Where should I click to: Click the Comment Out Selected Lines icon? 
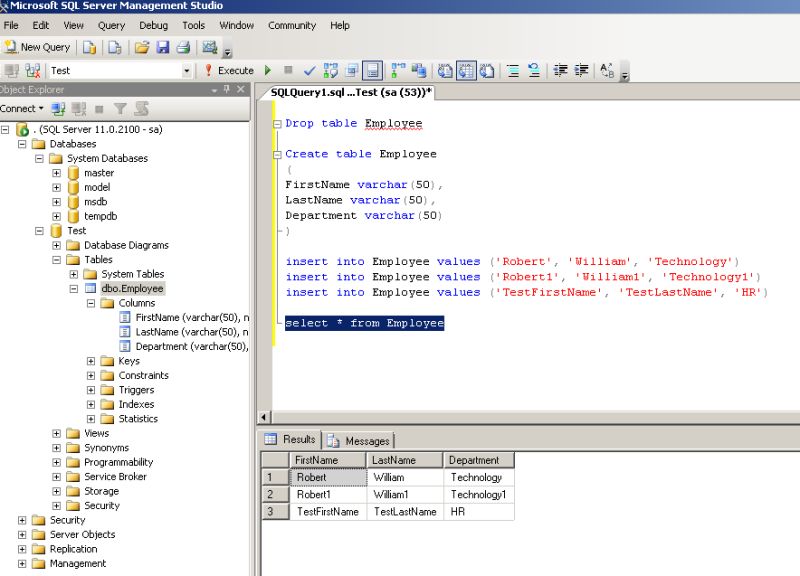click(513, 70)
